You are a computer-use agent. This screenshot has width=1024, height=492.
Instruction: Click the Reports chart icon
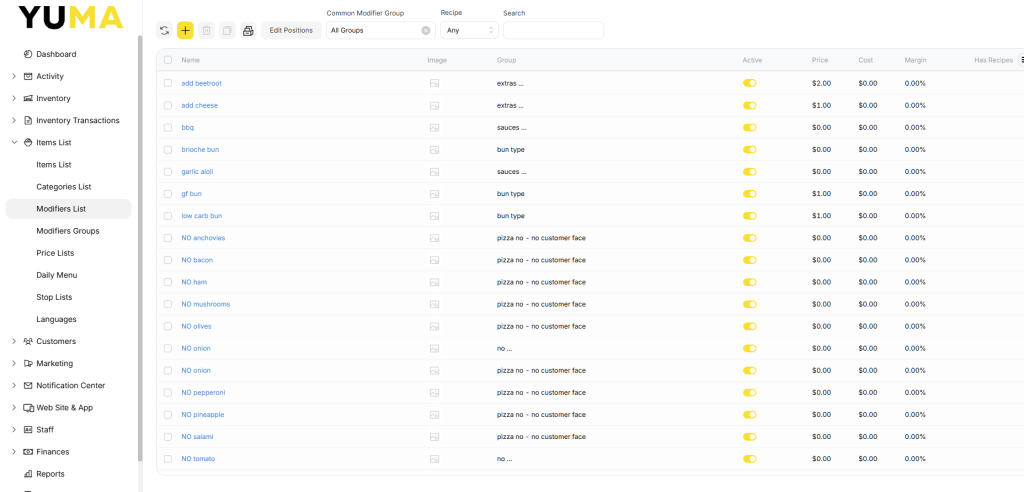[x=27, y=474]
